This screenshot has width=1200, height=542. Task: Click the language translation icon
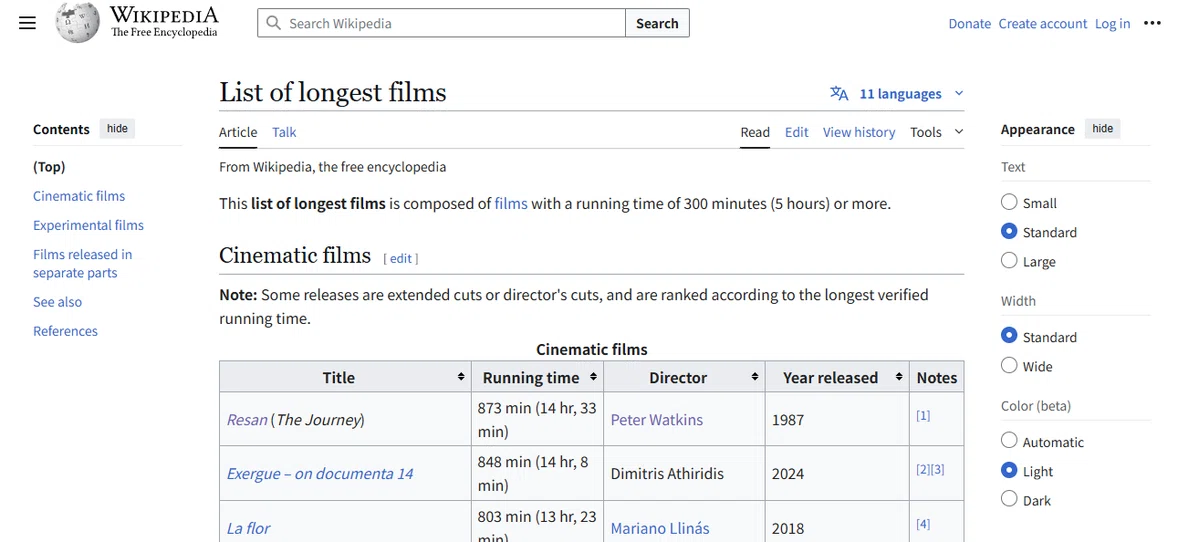839,93
